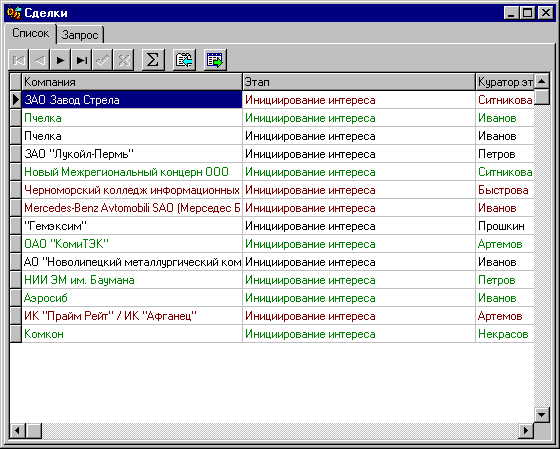Click the Куратор column header
The image size is (560, 449).
(505, 82)
